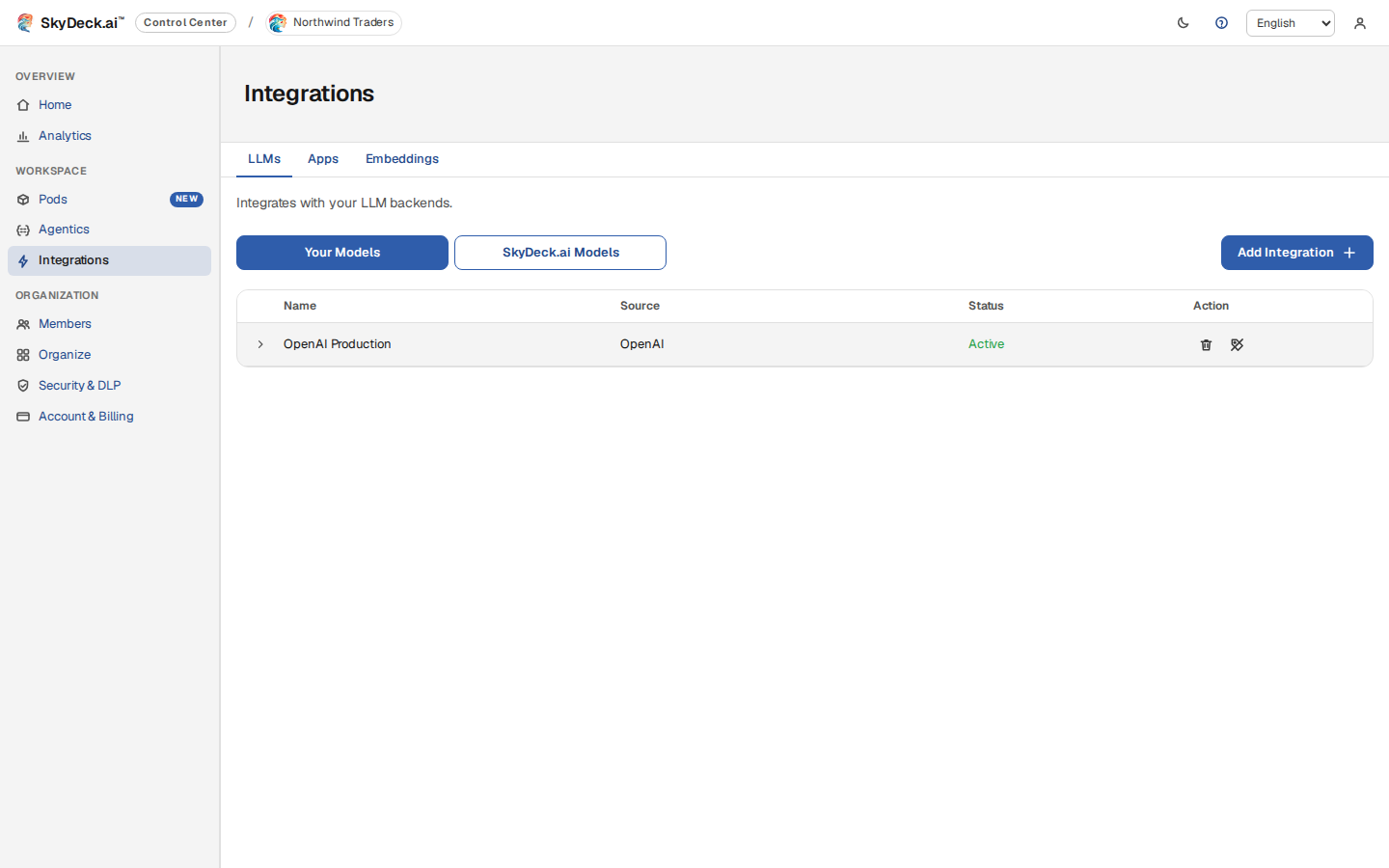The height and width of the screenshot is (868, 1389).
Task: Select the Your Models toggle button
Action: coord(342,253)
